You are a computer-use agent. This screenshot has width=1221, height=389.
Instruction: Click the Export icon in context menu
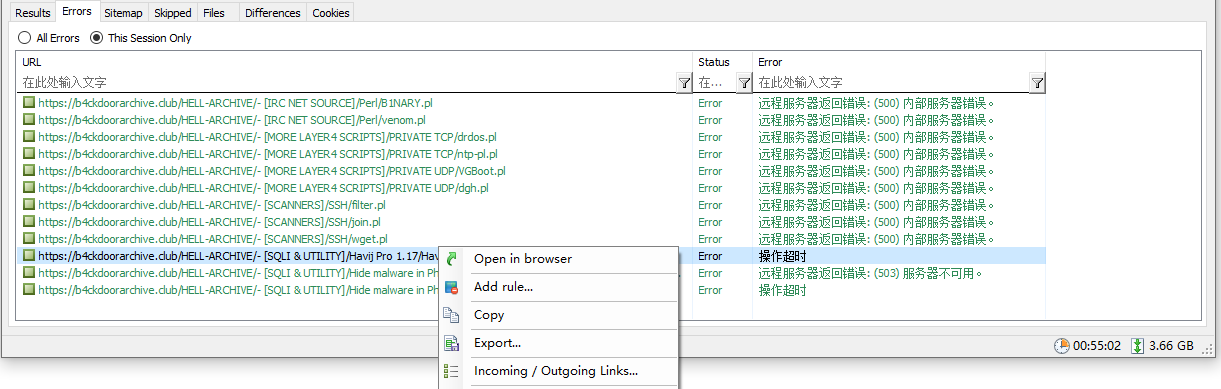point(452,343)
